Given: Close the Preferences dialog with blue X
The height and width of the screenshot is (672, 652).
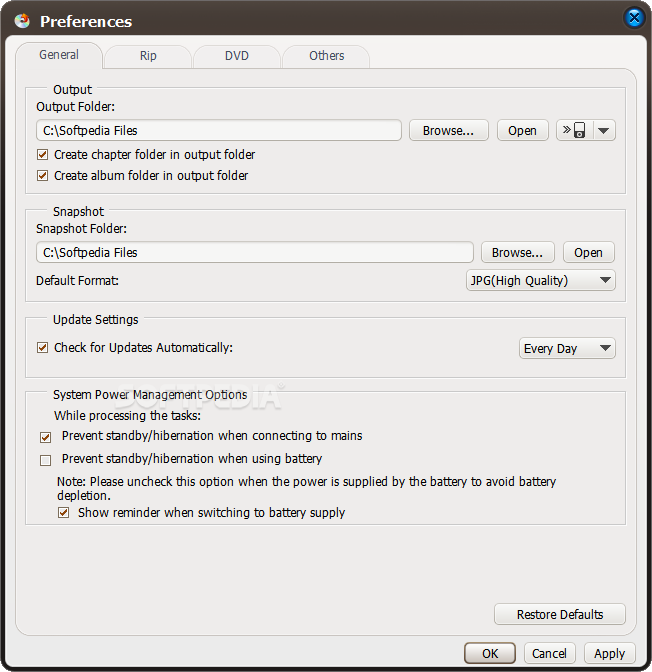Looking at the screenshot, I should coord(634,18).
